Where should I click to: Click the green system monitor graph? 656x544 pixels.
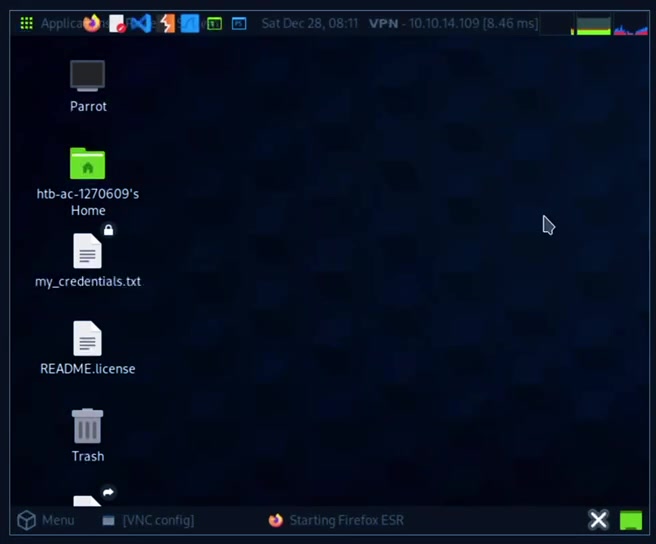(x=592, y=25)
